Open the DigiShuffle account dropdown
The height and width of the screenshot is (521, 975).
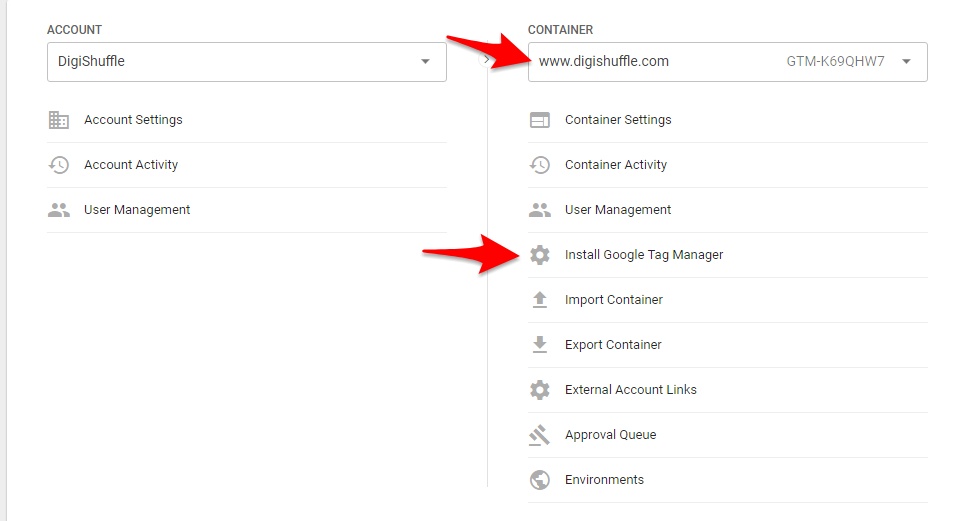point(247,62)
